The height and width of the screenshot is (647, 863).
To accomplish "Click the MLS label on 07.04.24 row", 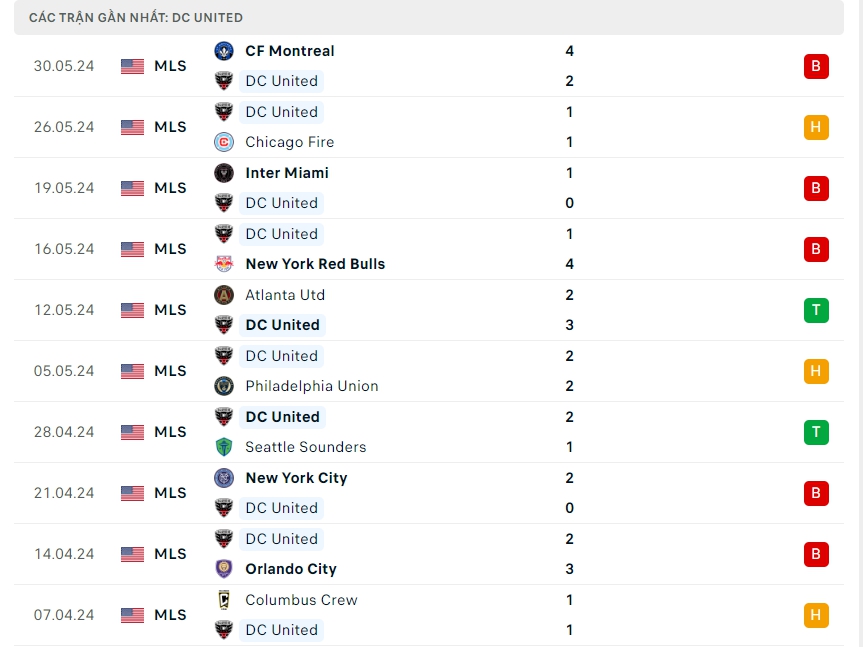I will coord(170,615).
